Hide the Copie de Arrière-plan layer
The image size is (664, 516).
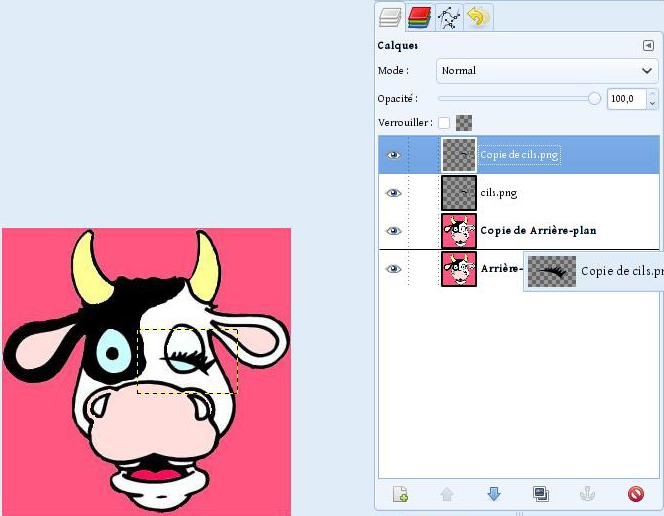(x=394, y=231)
